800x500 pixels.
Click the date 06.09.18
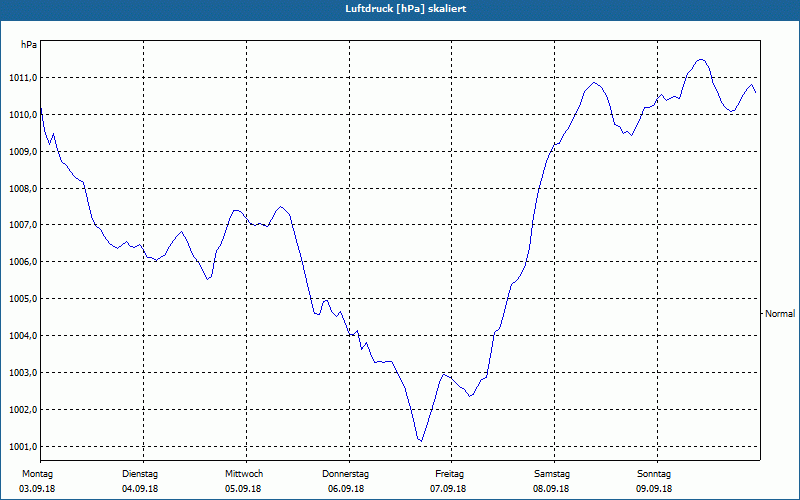[x=346, y=489]
